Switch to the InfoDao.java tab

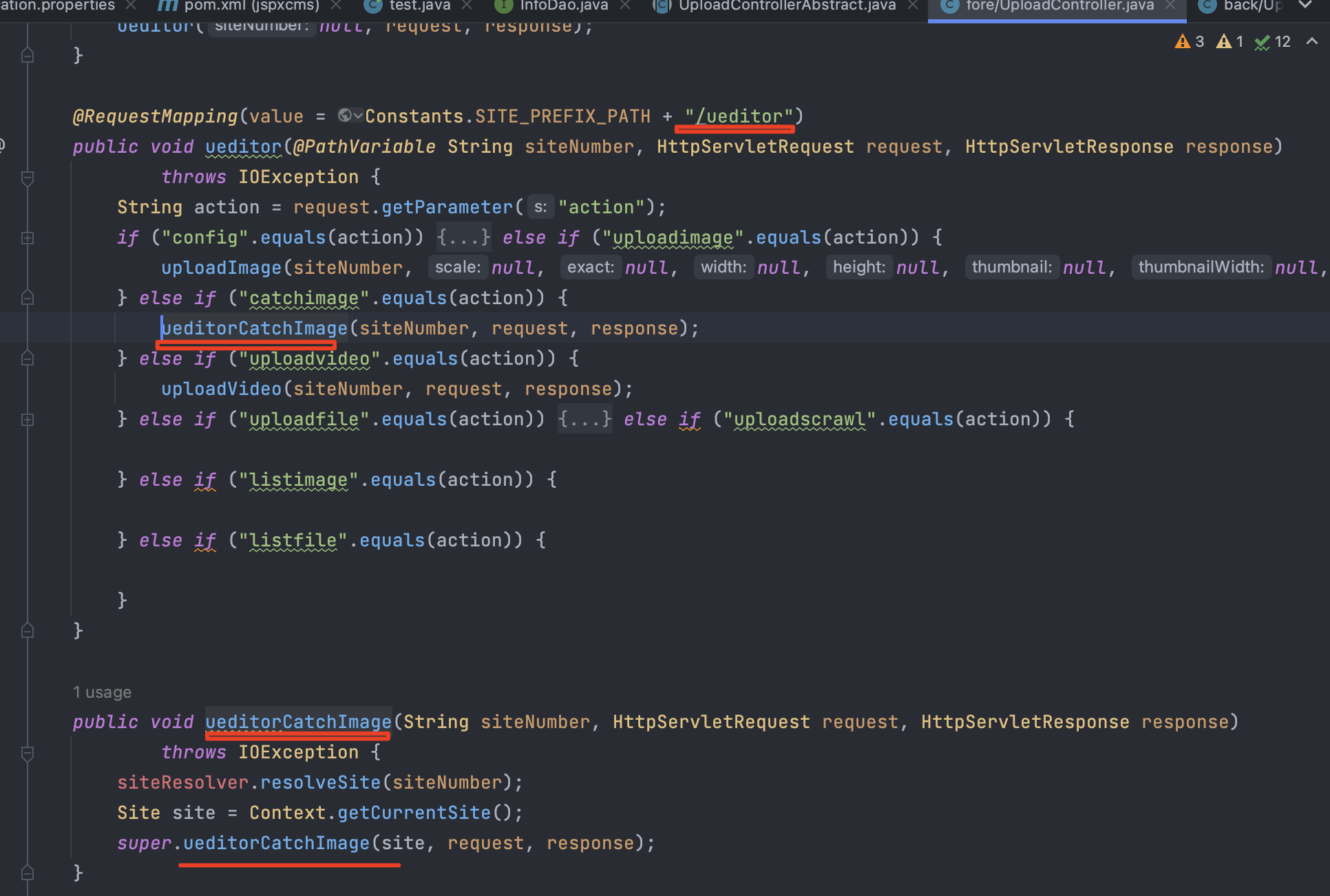point(563,6)
